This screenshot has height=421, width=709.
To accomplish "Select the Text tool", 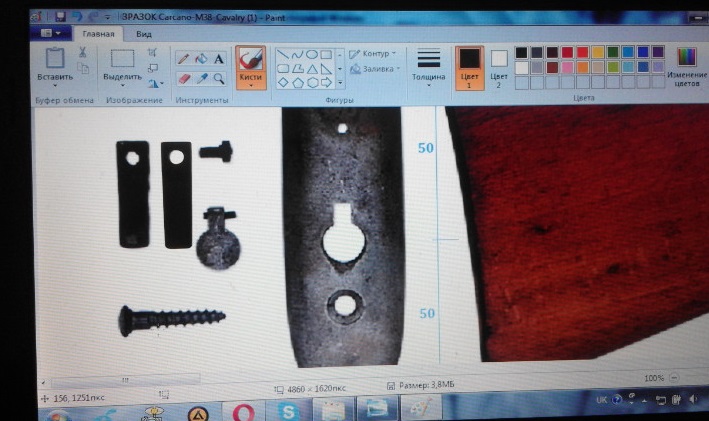I will point(219,59).
